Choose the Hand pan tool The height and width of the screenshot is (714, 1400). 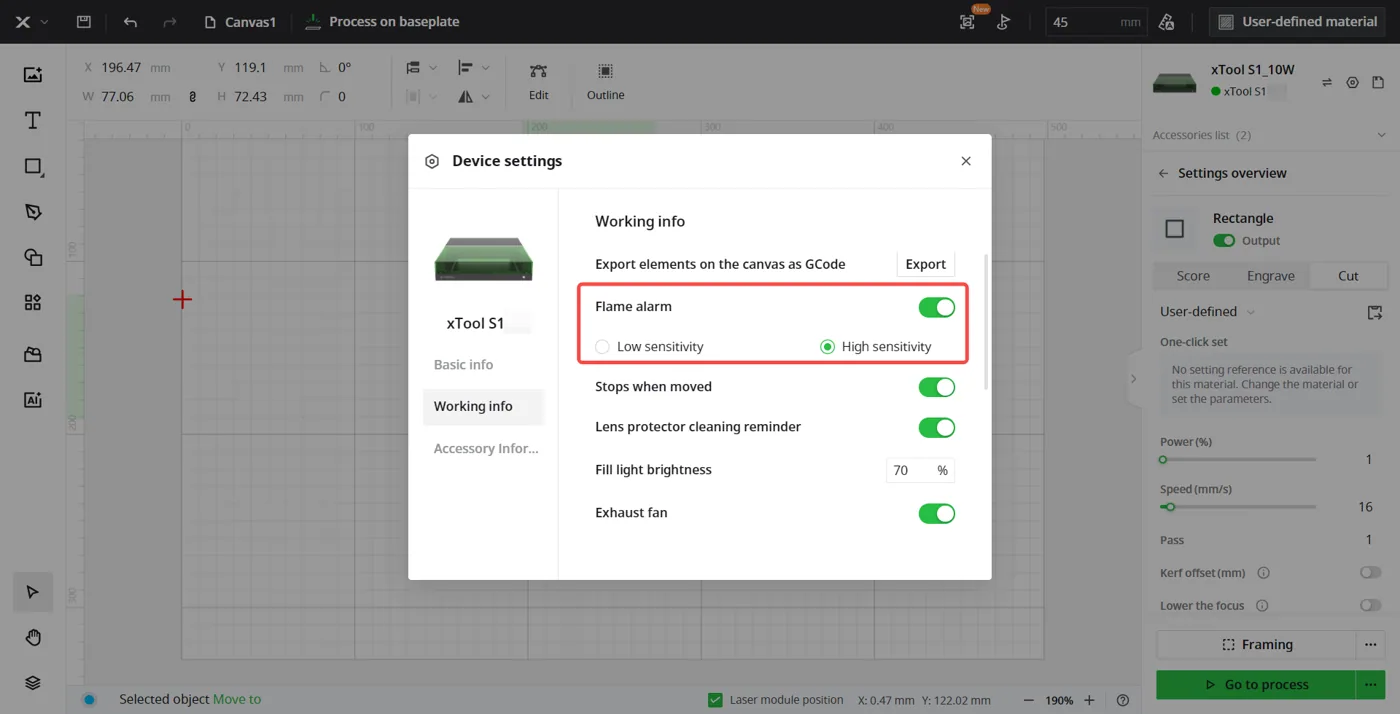(x=33, y=638)
